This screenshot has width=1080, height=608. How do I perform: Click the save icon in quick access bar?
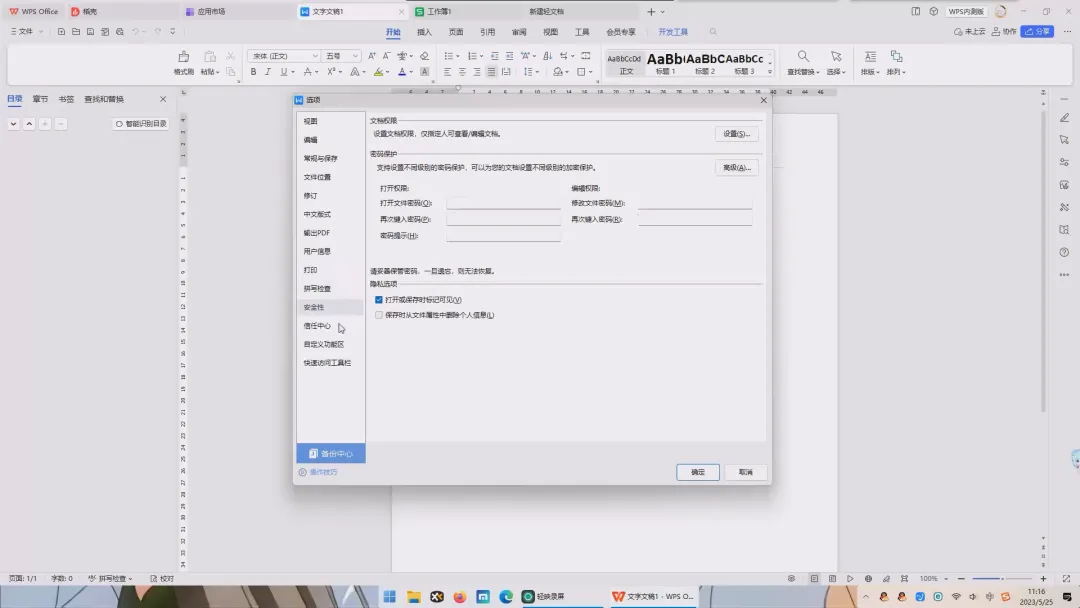click(x=90, y=32)
